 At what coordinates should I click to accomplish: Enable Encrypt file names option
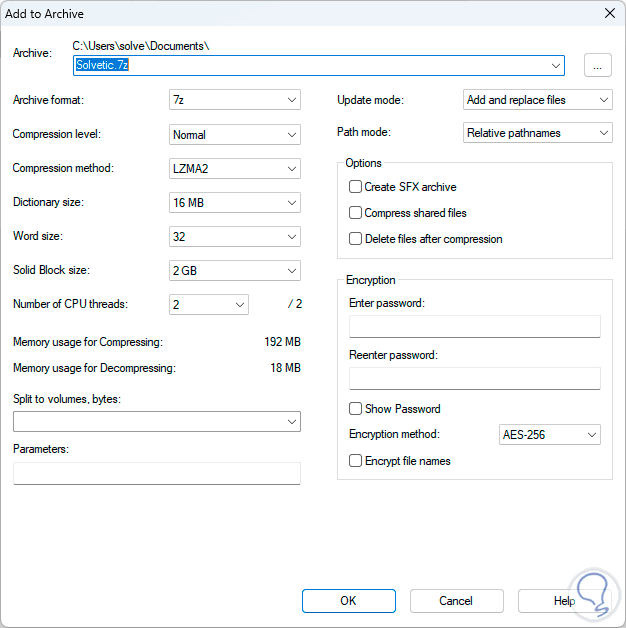(355, 461)
